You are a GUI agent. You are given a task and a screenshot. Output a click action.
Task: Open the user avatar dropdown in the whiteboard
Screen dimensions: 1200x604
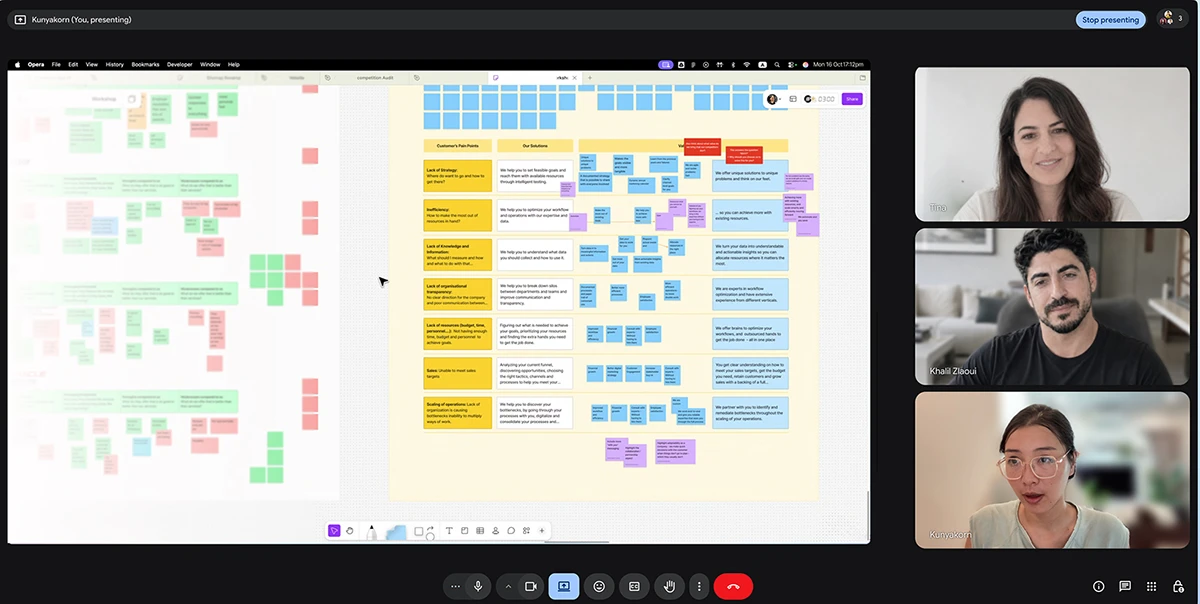pyautogui.click(x=775, y=99)
